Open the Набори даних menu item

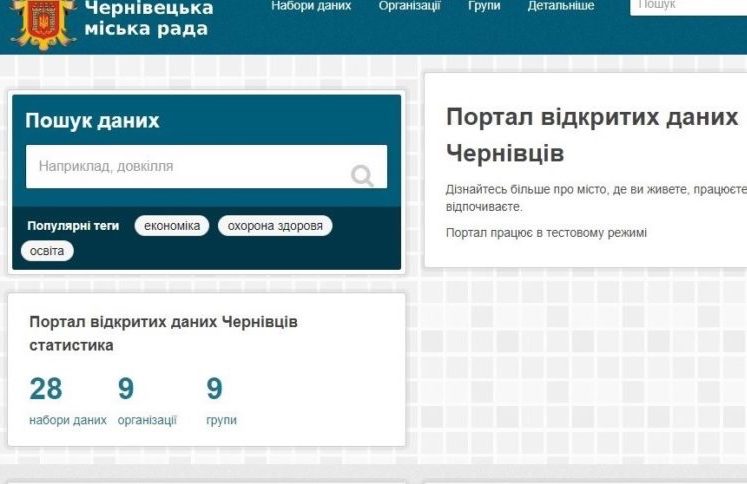click(311, 6)
